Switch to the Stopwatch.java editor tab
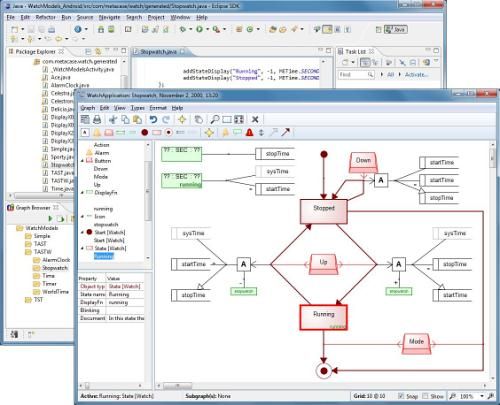The image size is (500, 405). 158,52
